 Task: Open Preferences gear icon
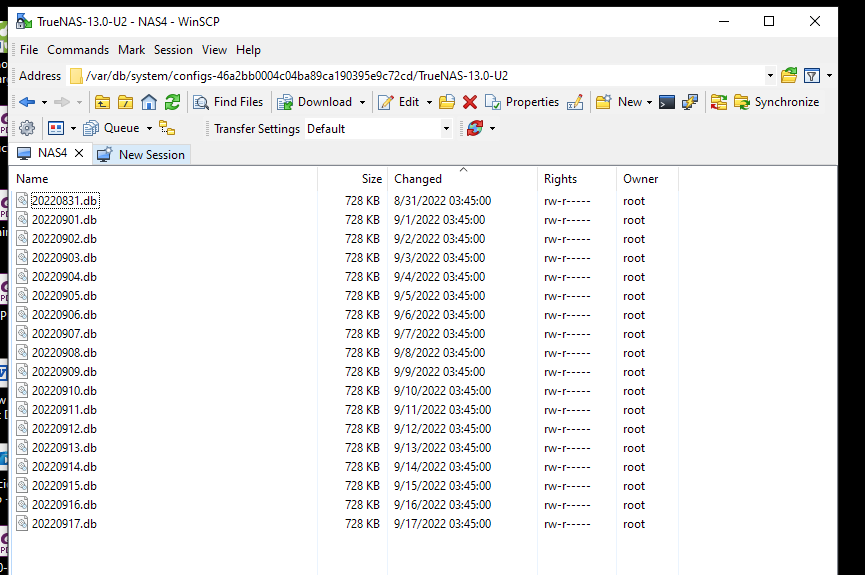pyautogui.click(x=26, y=129)
